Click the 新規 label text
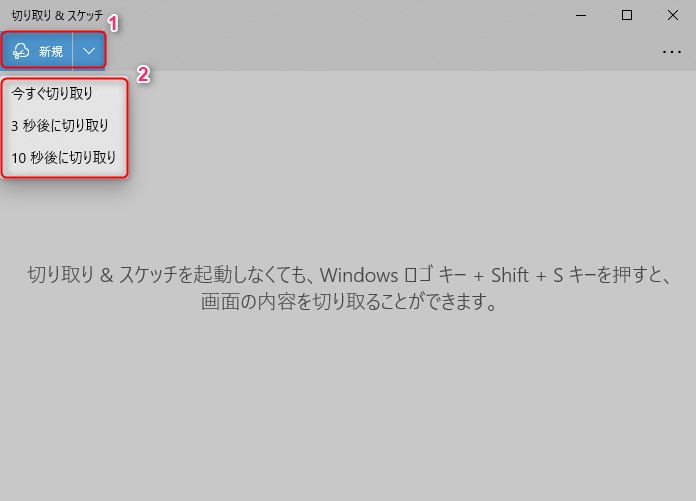 point(51,51)
